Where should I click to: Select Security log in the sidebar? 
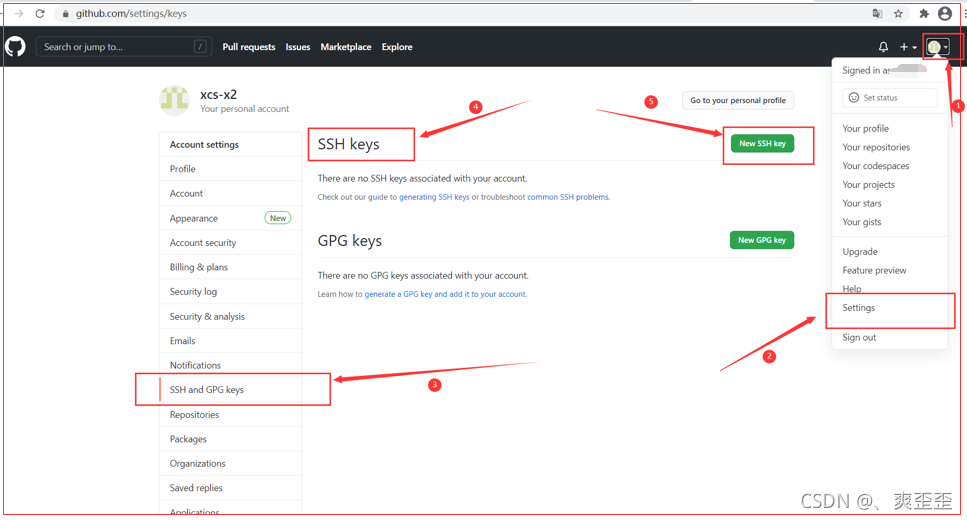(x=230, y=292)
